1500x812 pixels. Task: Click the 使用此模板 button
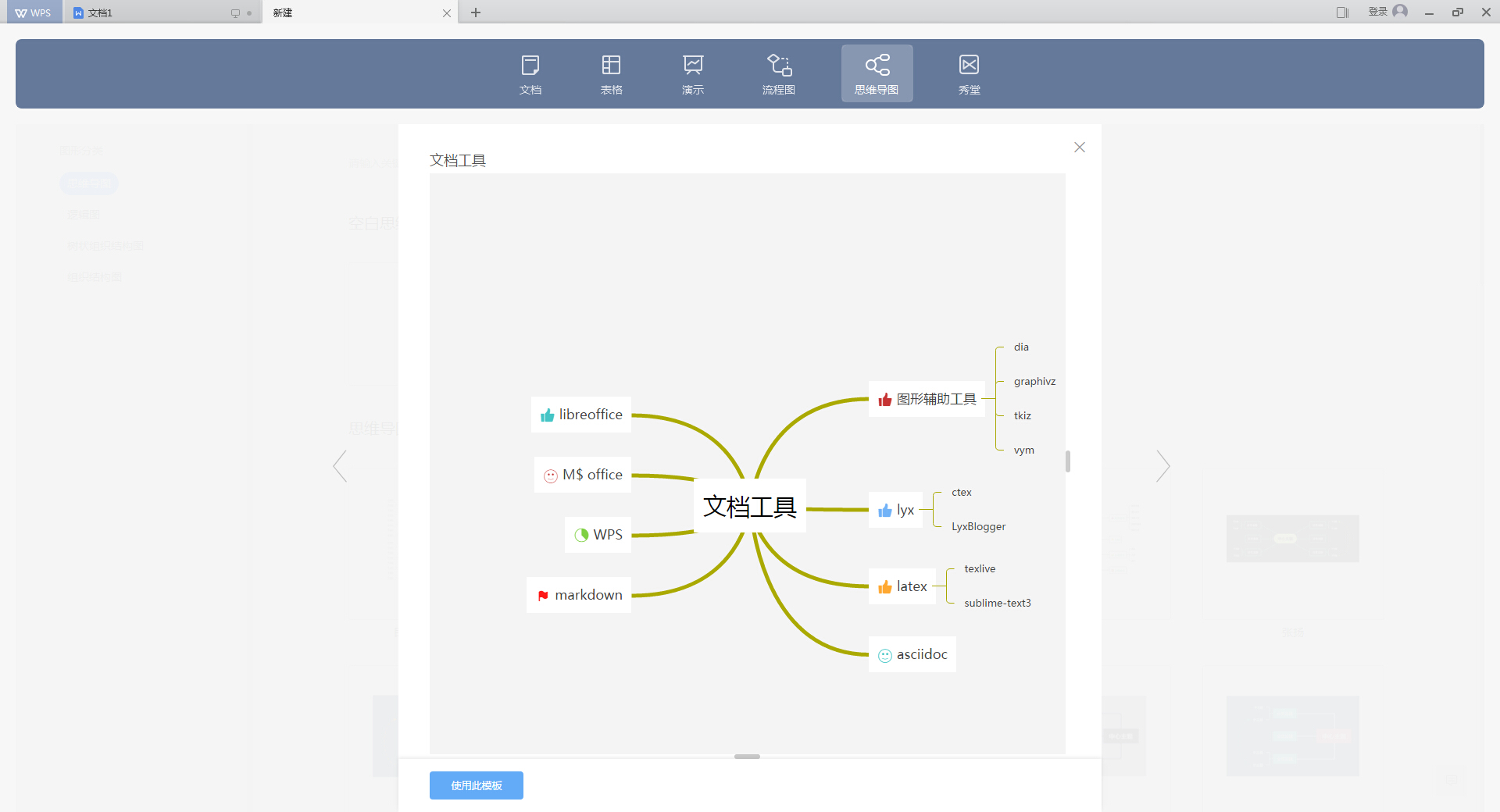(x=476, y=785)
